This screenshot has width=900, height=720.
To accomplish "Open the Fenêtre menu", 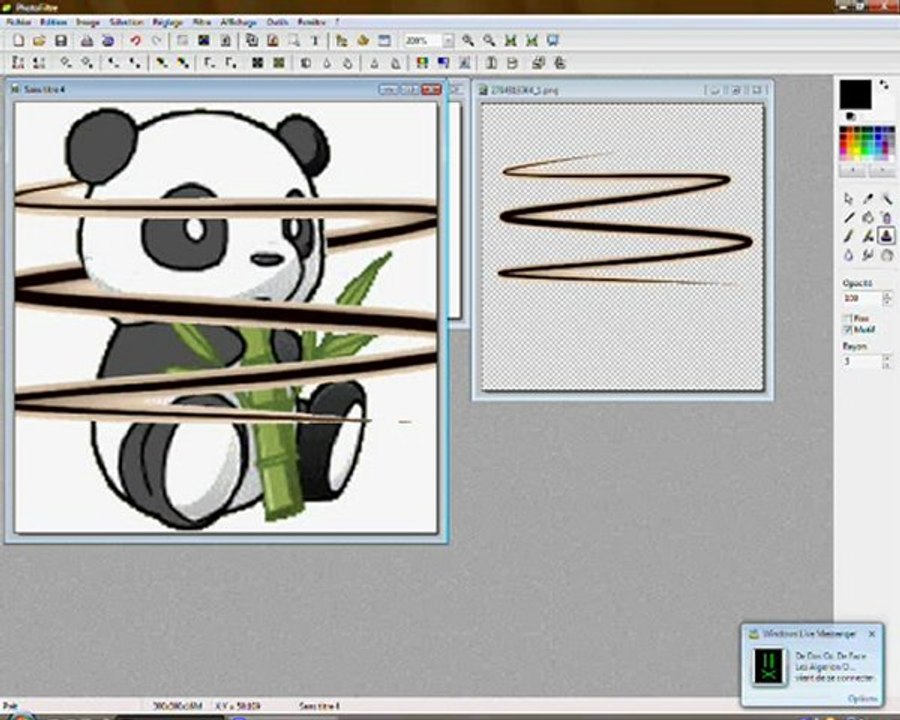I will (x=312, y=22).
